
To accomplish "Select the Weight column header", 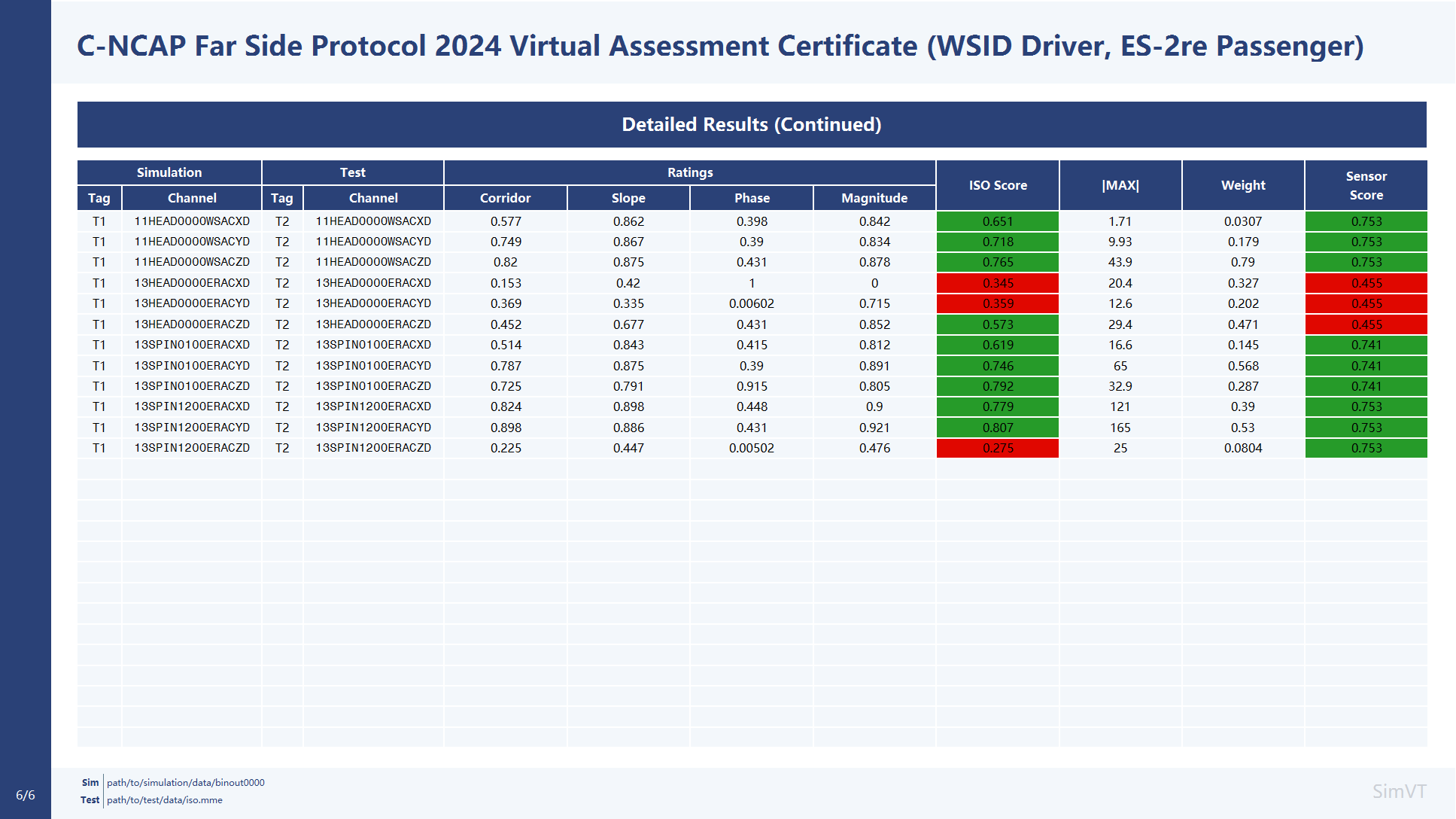I will (x=1243, y=185).
